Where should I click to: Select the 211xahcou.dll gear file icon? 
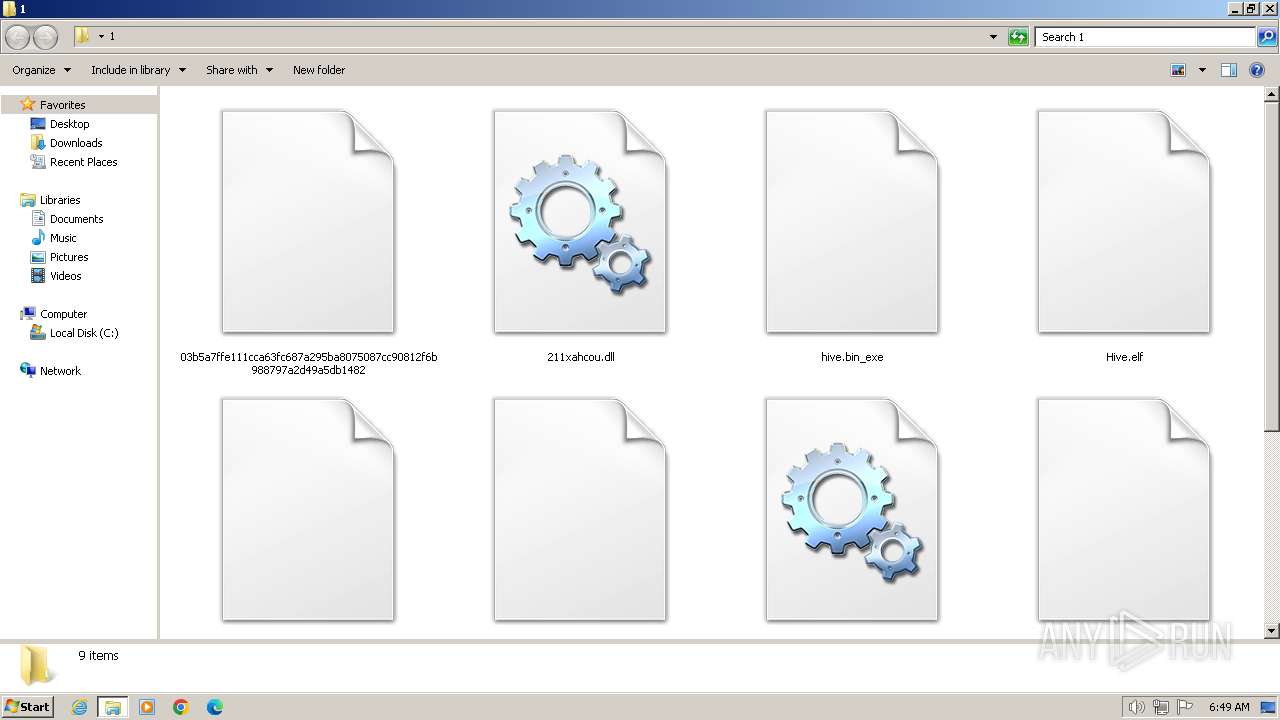coord(580,222)
